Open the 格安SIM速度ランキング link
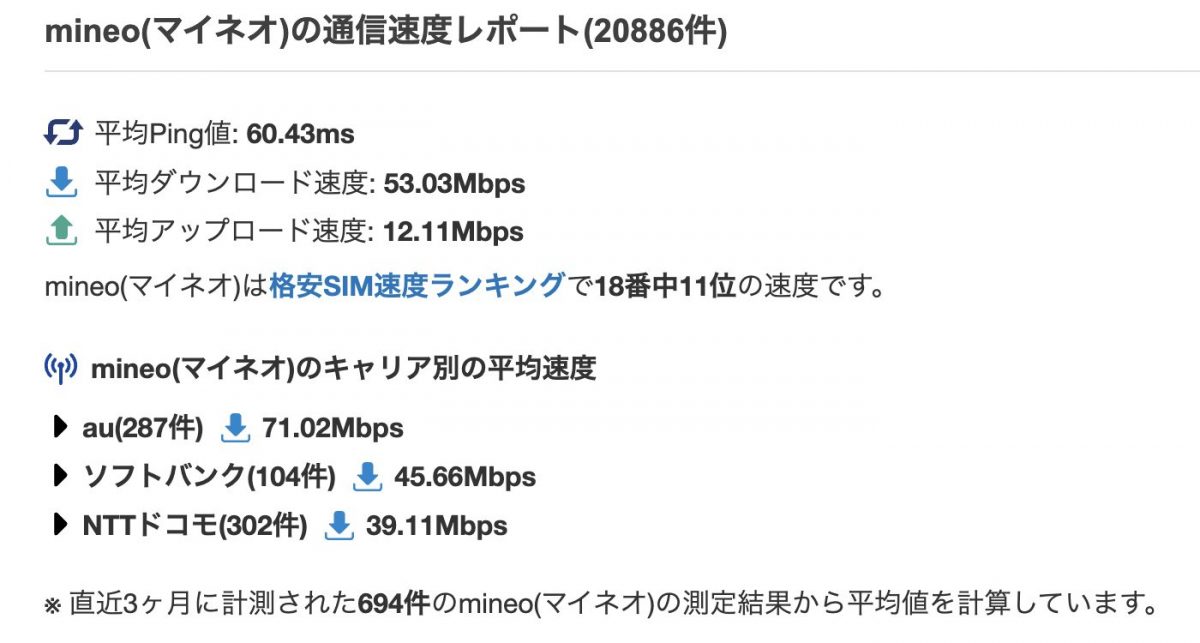Image resolution: width=1200 pixels, height=643 pixels. point(416,287)
